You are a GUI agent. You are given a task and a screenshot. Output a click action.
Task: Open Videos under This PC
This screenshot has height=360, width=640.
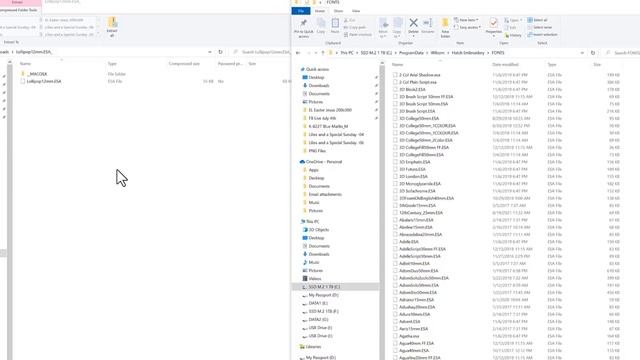click(x=315, y=278)
